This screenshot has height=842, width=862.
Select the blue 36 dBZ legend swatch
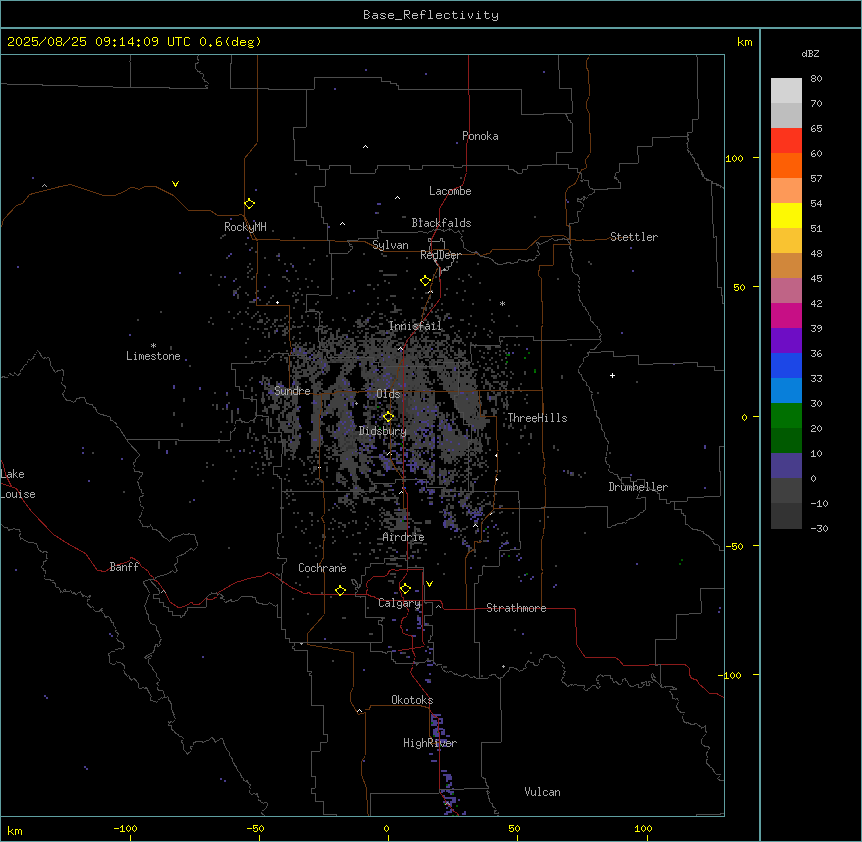786,365
